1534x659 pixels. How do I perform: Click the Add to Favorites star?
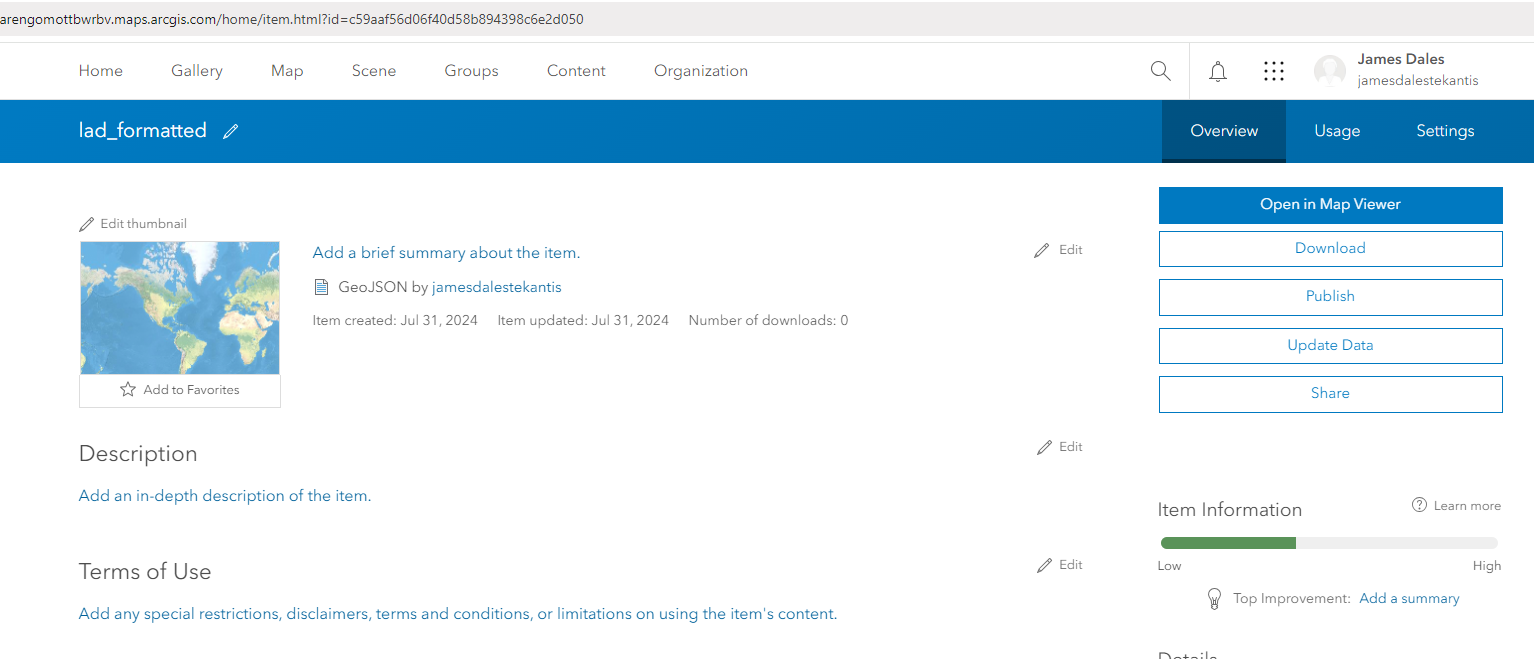[128, 390]
